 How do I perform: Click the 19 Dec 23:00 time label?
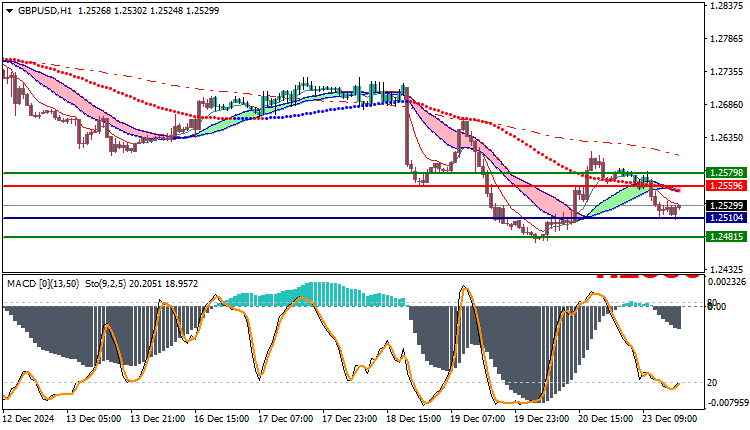pyautogui.click(x=541, y=419)
